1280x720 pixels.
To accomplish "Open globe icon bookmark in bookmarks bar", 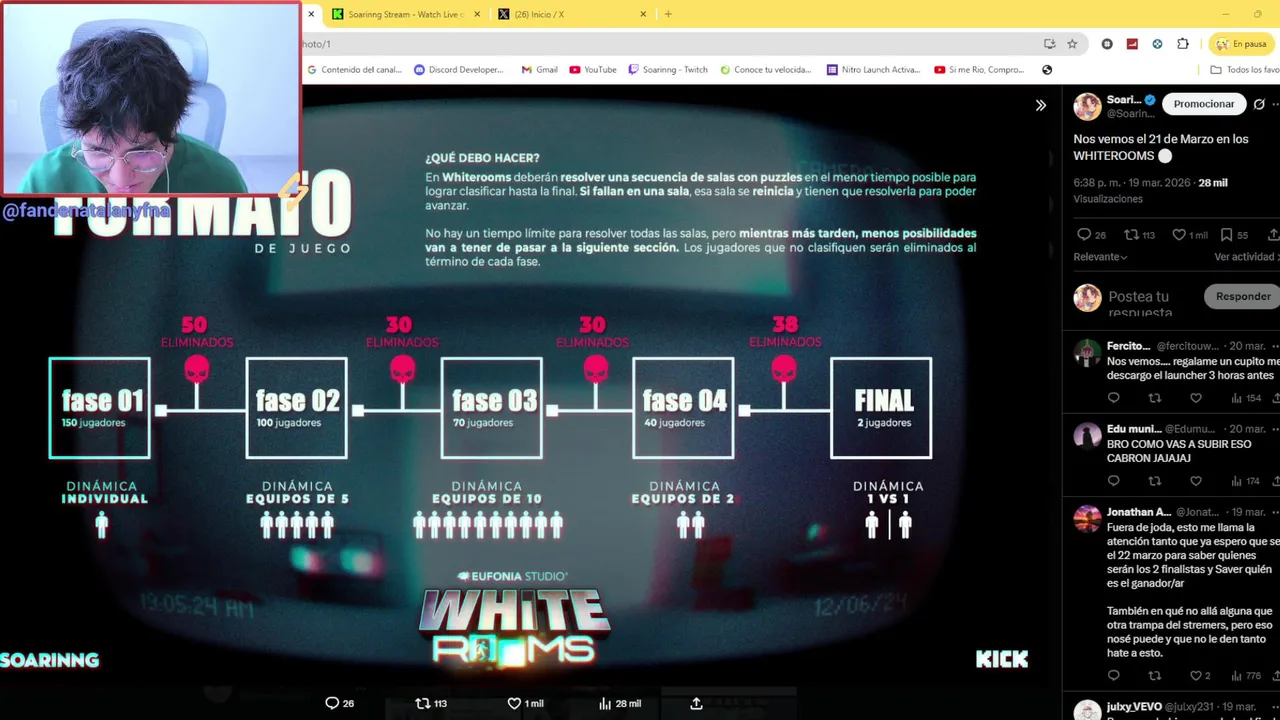I will (1047, 70).
